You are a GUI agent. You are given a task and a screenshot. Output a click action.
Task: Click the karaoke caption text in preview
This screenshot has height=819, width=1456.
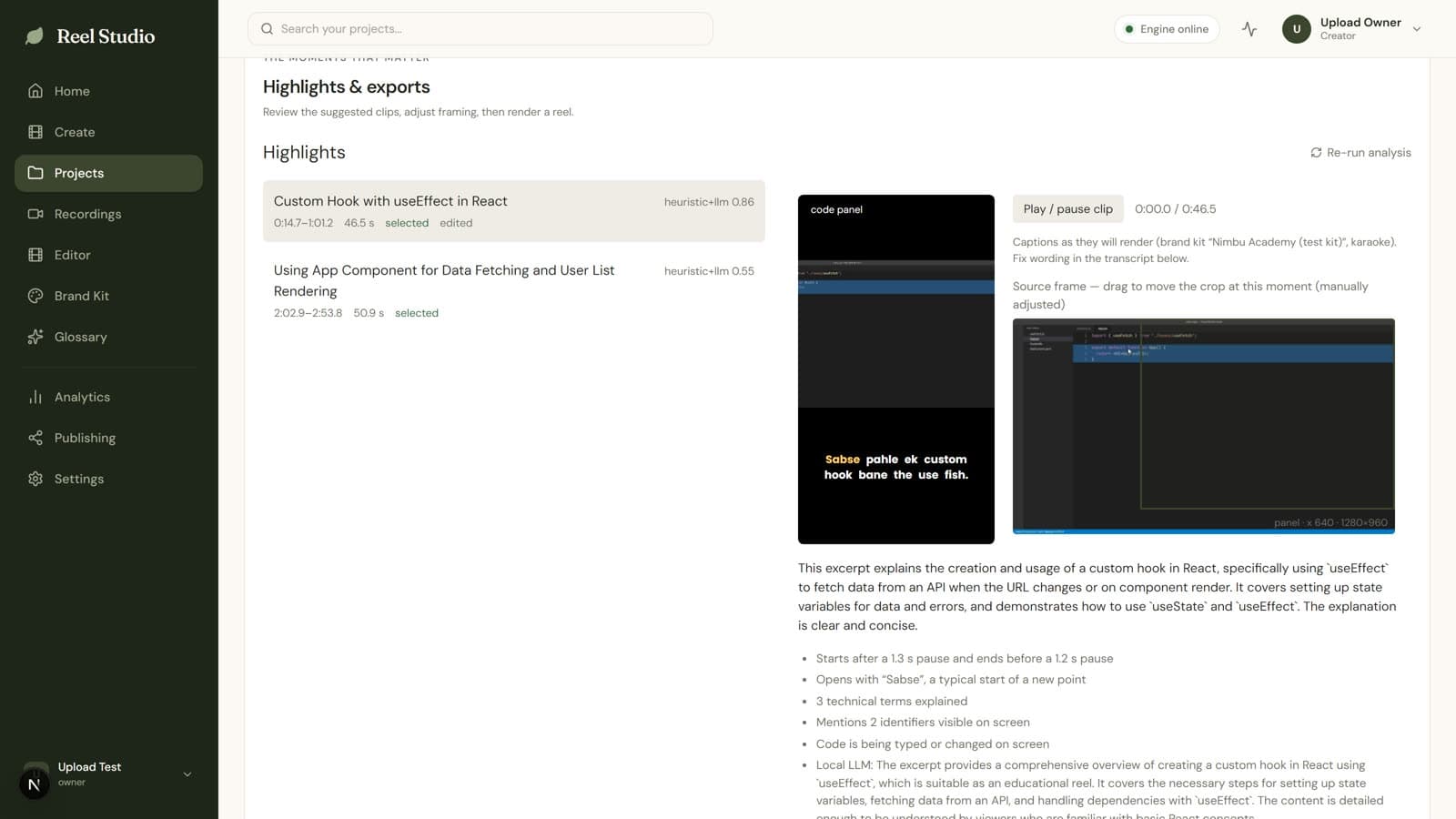(x=896, y=467)
